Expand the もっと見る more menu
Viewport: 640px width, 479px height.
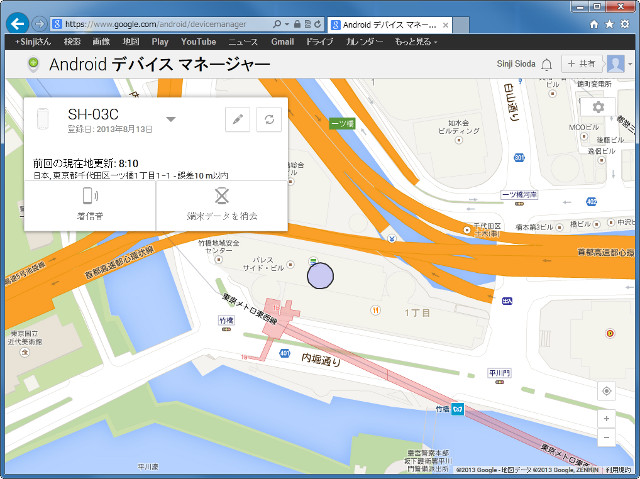[416, 42]
